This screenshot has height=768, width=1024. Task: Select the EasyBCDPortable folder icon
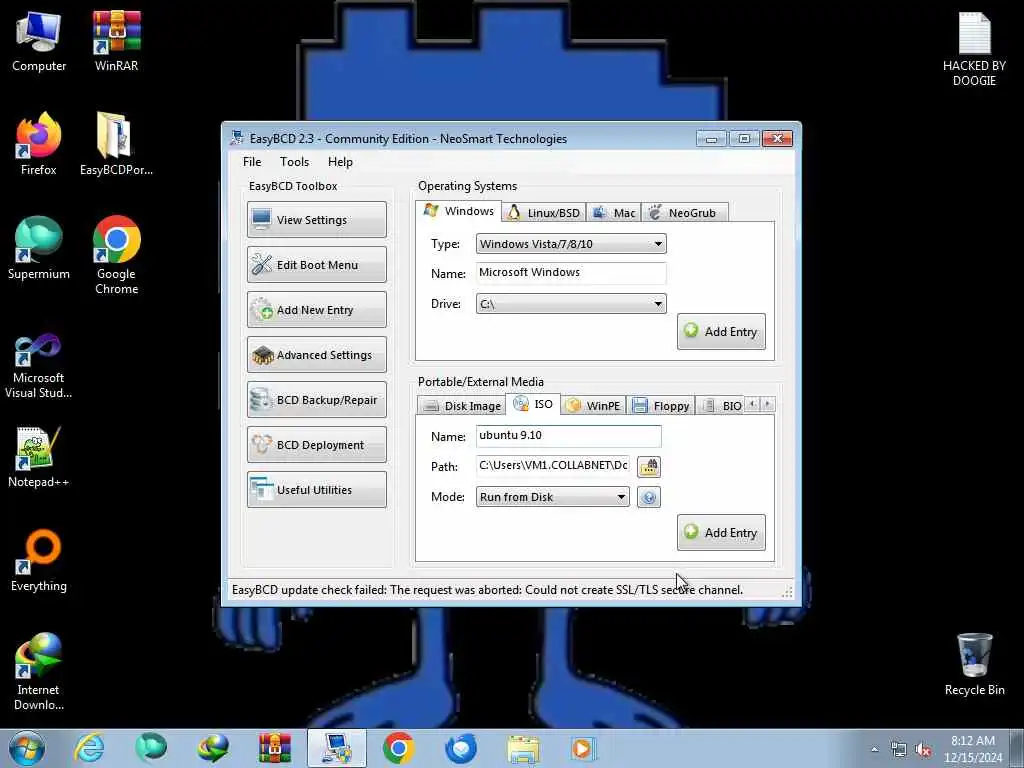click(116, 144)
